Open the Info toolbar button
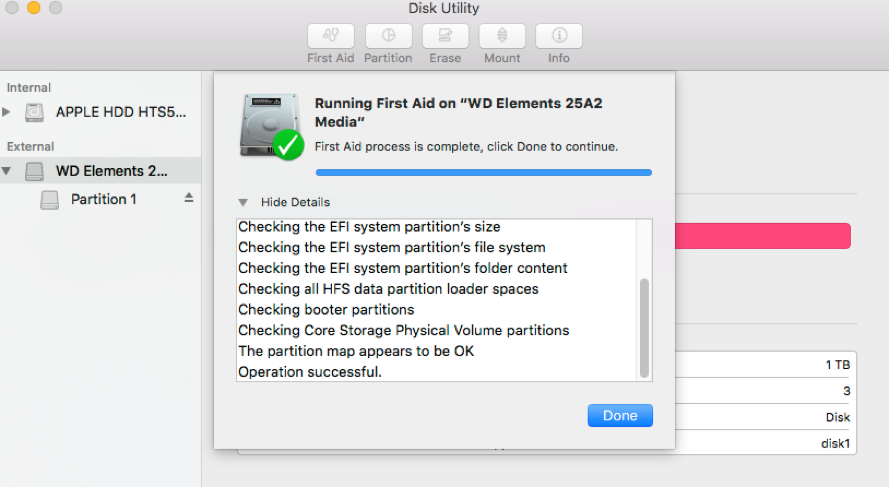 [x=559, y=36]
